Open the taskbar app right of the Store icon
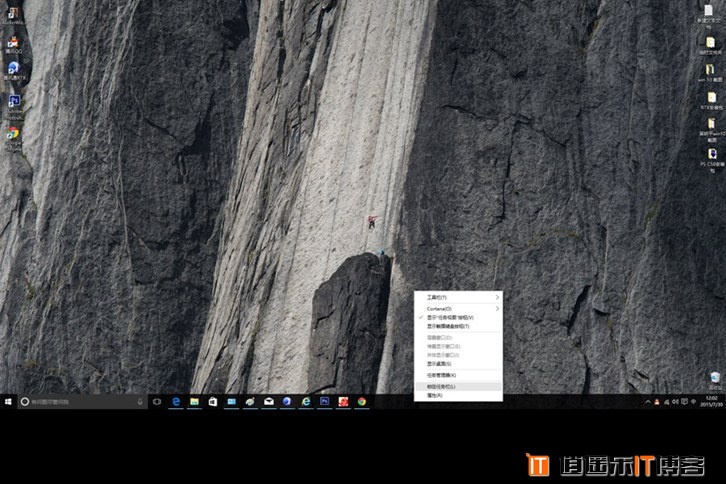This screenshot has width=726, height=484. click(232, 402)
